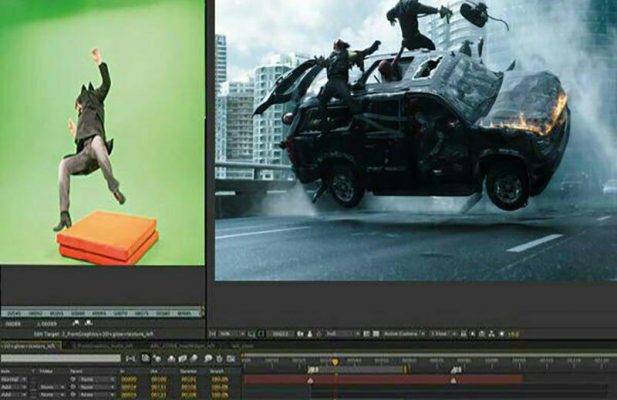Click the Edit Target composition name label
The width and height of the screenshot is (617, 400).
[94, 334]
